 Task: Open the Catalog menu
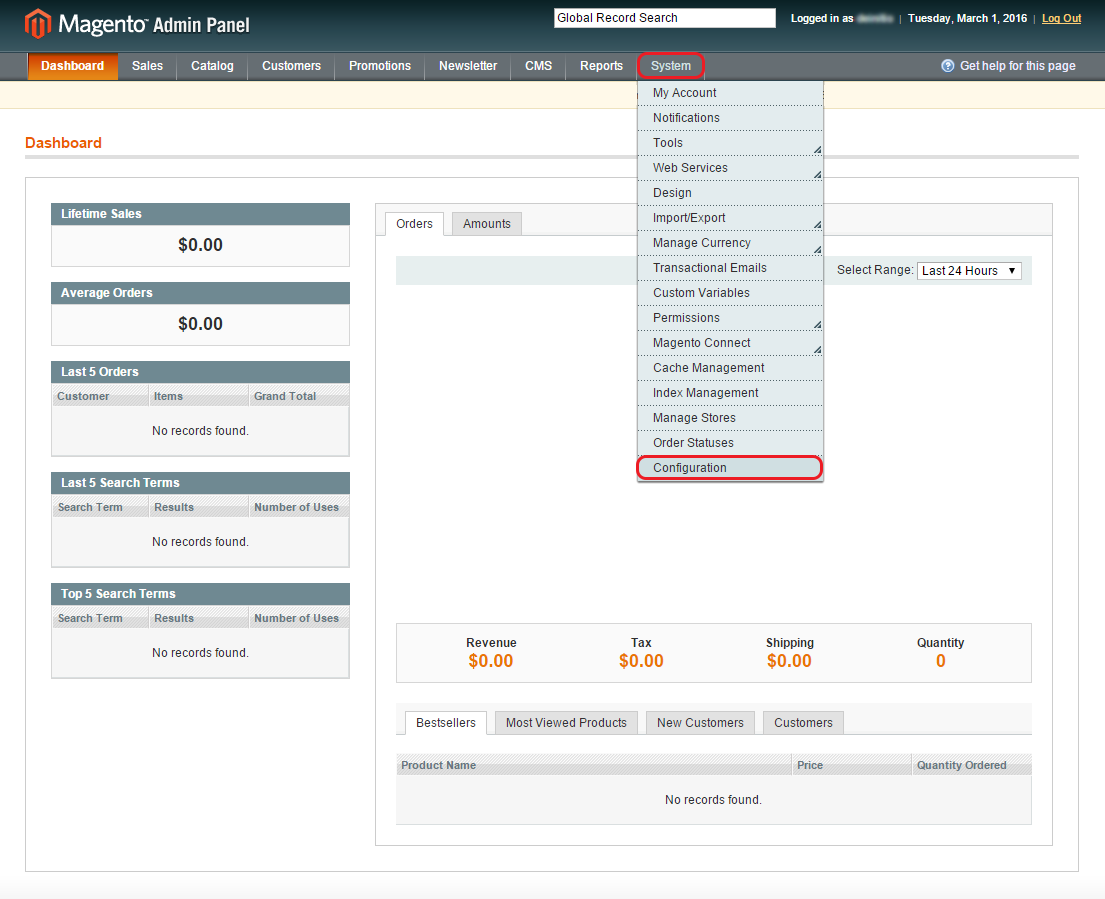pyautogui.click(x=212, y=66)
